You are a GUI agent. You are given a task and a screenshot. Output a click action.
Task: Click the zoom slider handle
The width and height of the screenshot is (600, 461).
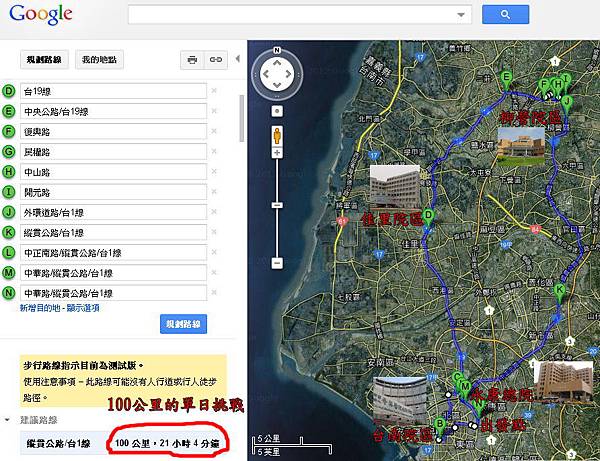coord(277,205)
